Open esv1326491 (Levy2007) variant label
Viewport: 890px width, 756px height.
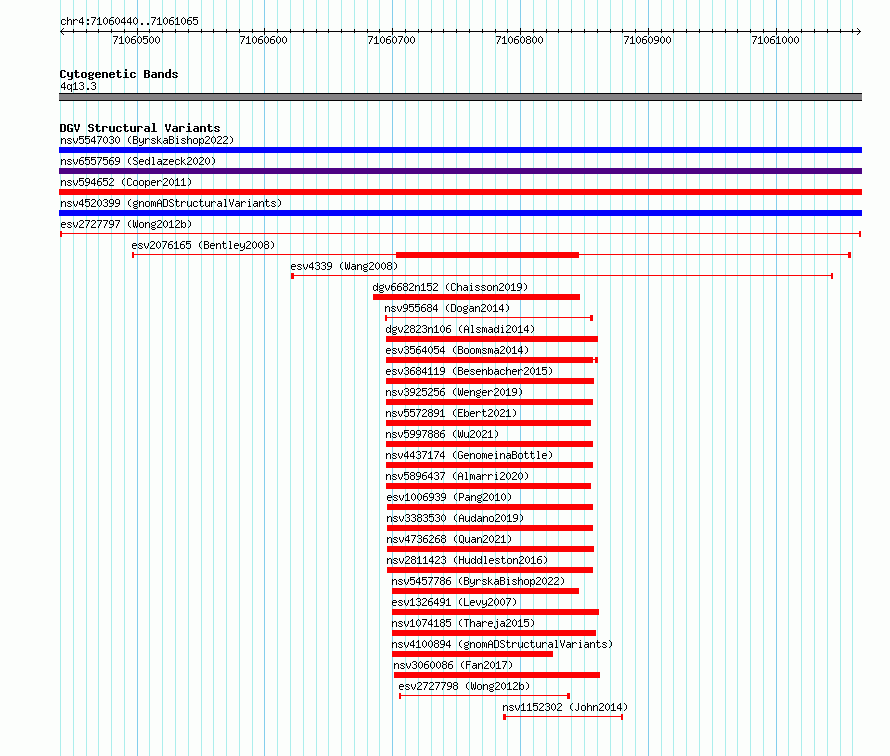click(x=454, y=602)
